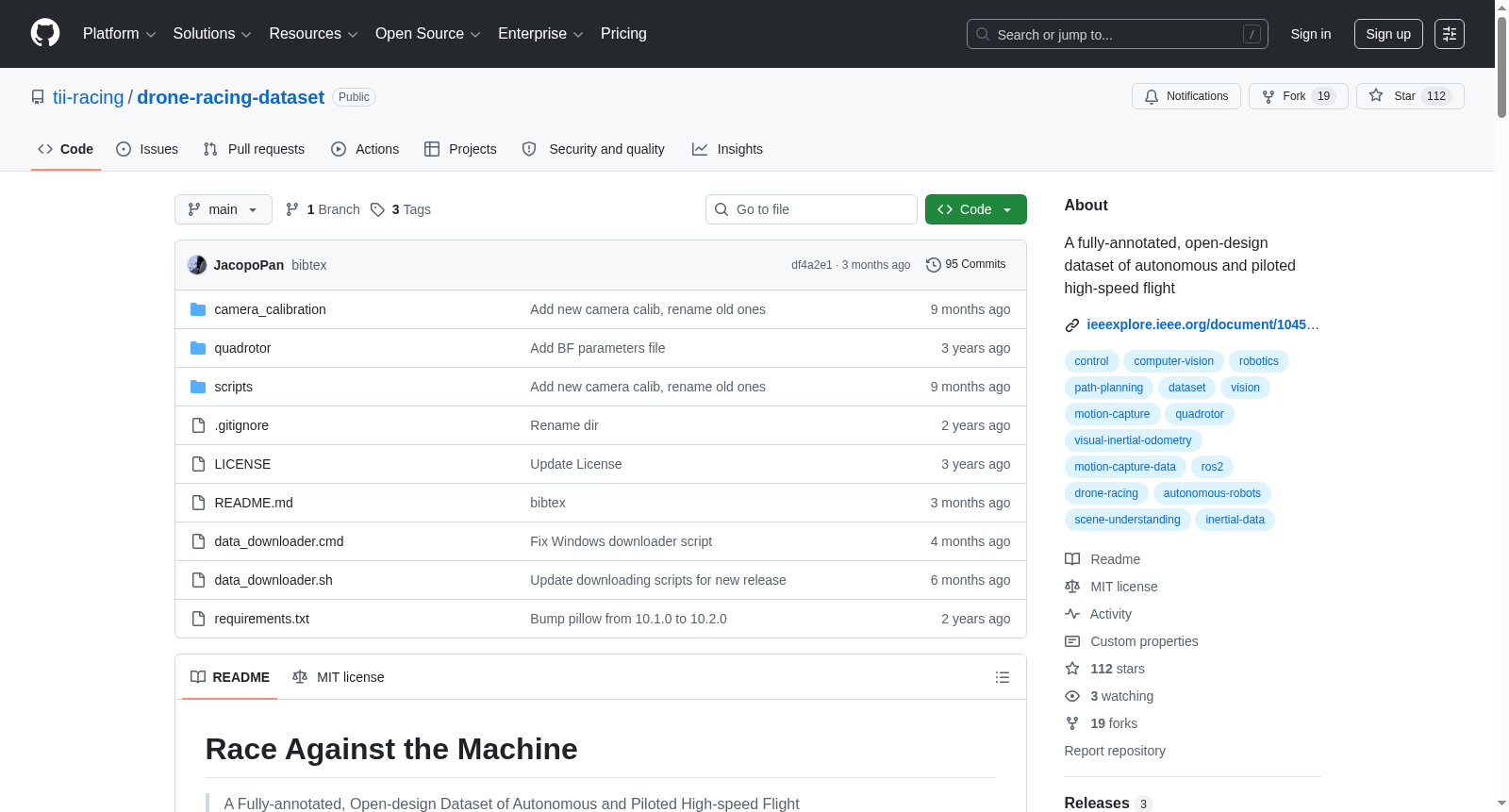Switch to the Insights tab
This screenshot has width=1509, height=812.
point(727,149)
